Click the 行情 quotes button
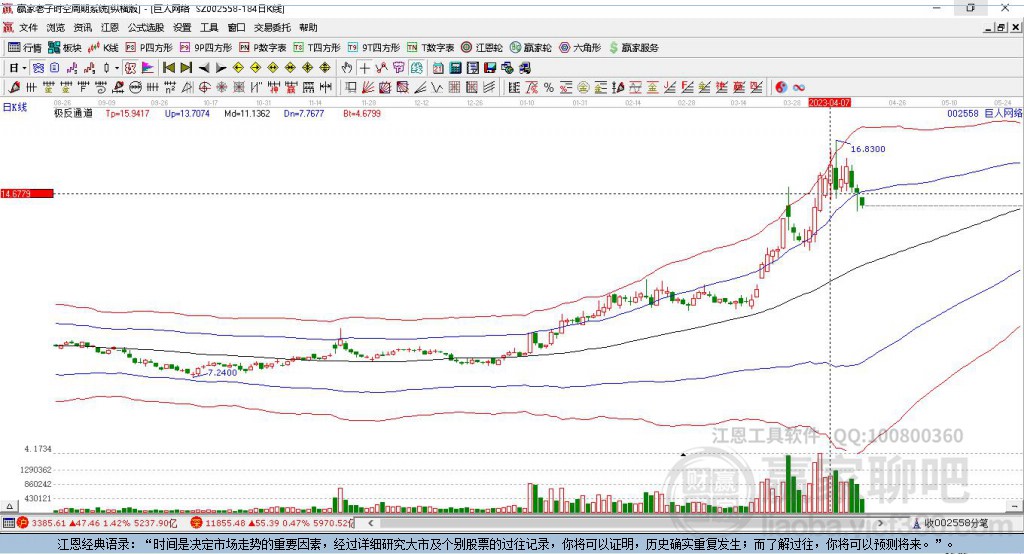1024x554 pixels. (25, 48)
